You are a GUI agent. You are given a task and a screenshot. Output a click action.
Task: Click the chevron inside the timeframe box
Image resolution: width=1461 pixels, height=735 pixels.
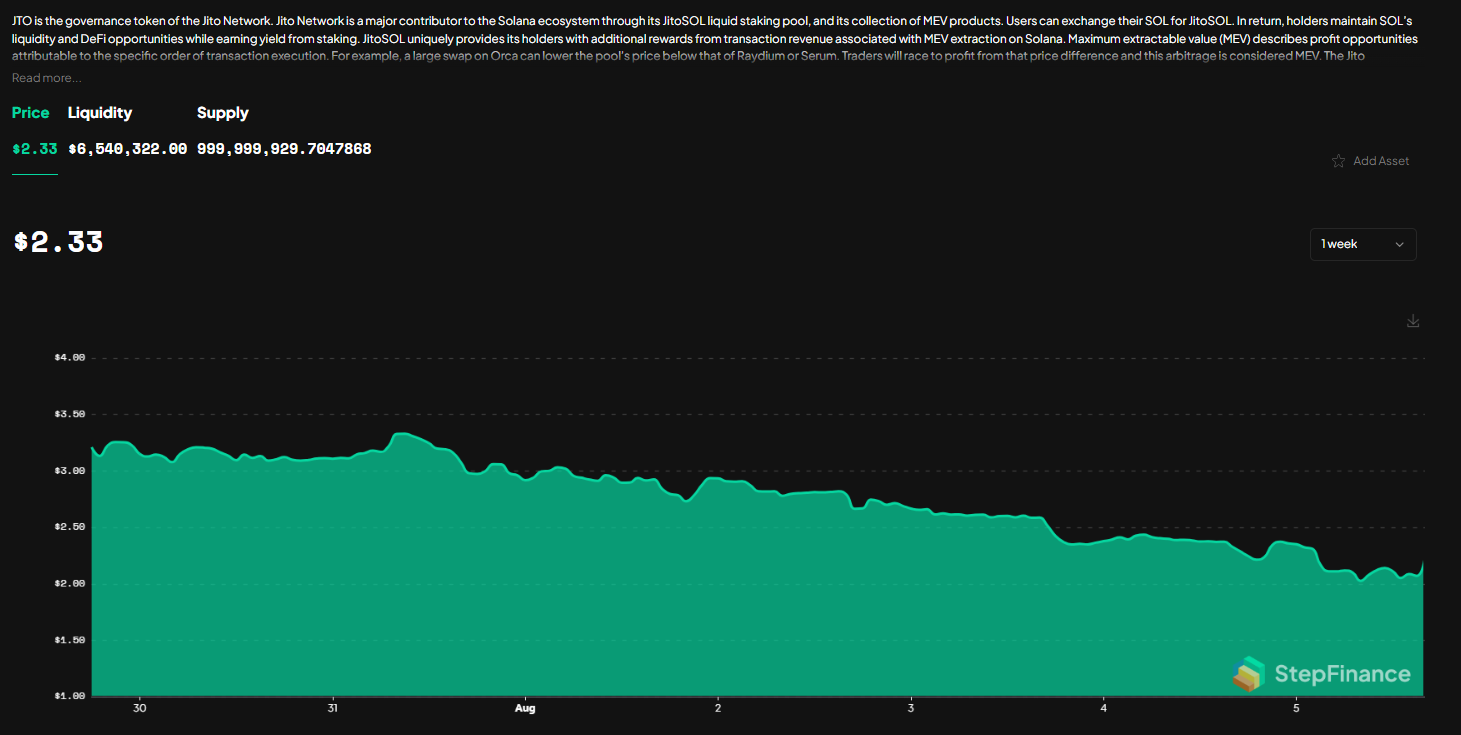coord(1399,244)
